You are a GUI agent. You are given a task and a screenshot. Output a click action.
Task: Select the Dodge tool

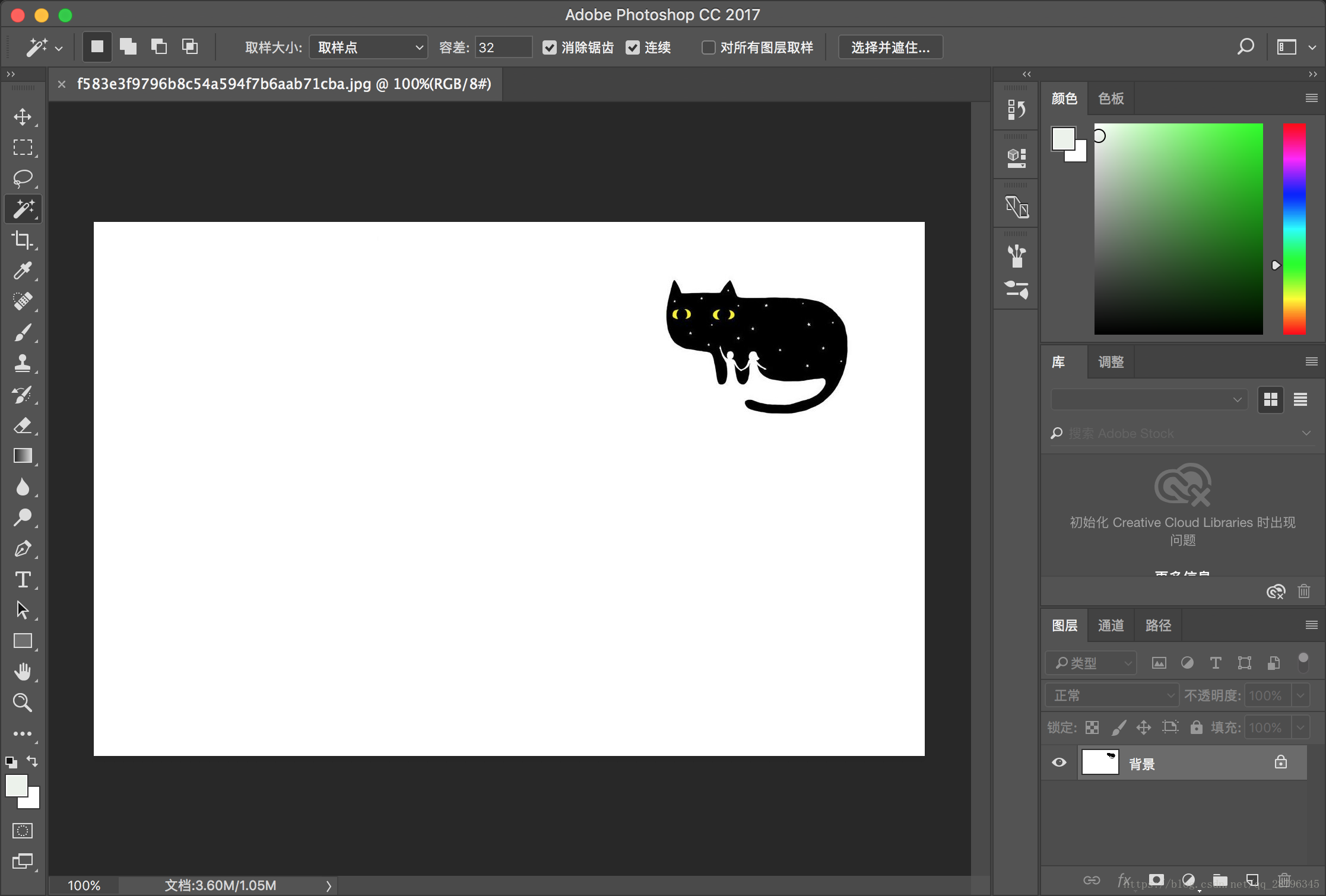[x=23, y=517]
